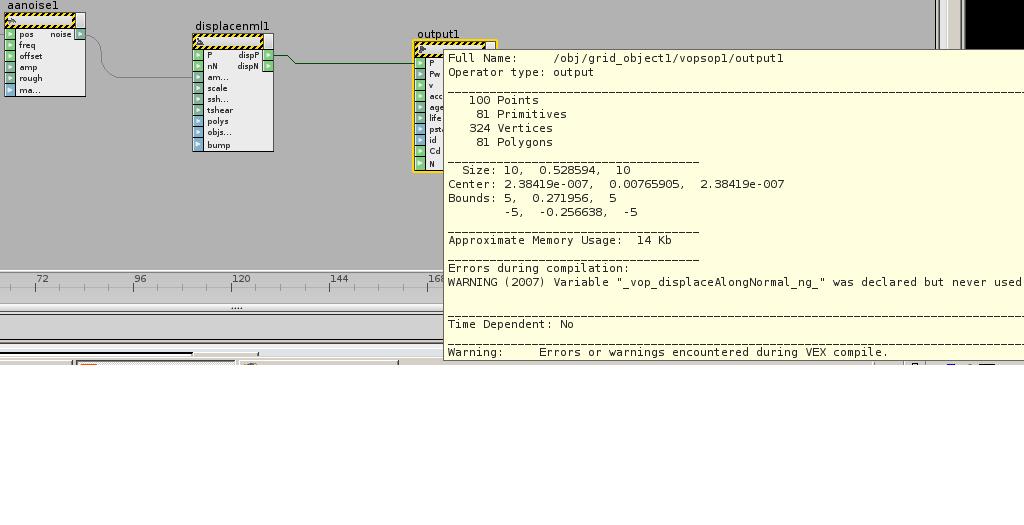Select the dispN output connector on displacenml1
This screenshot has width=1024, height=525.
[268, 66]
